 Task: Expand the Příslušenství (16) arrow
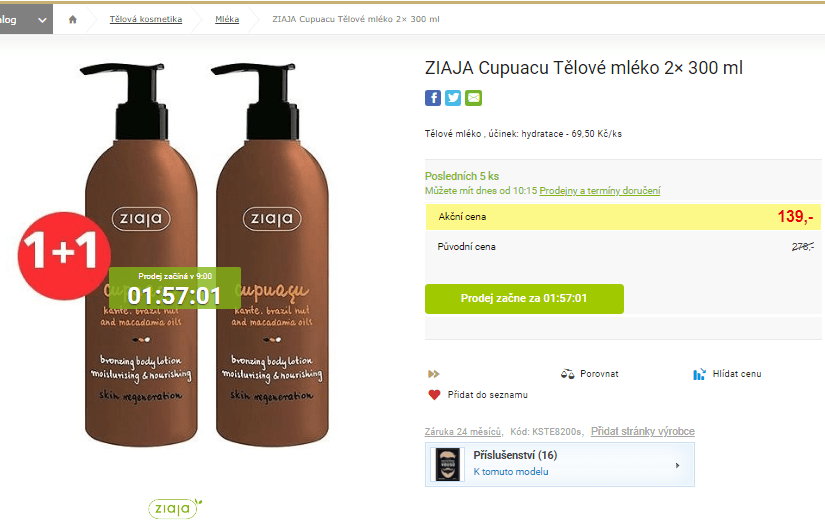(677, 465)
